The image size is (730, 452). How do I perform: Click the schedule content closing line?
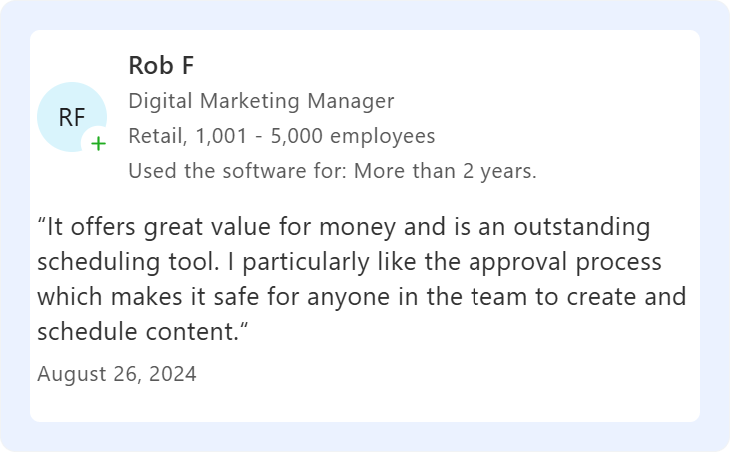[x=143, y=332]
